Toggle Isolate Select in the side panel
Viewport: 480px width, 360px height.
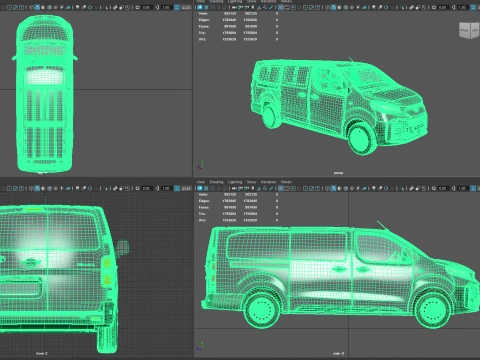(x=402, y=188)
